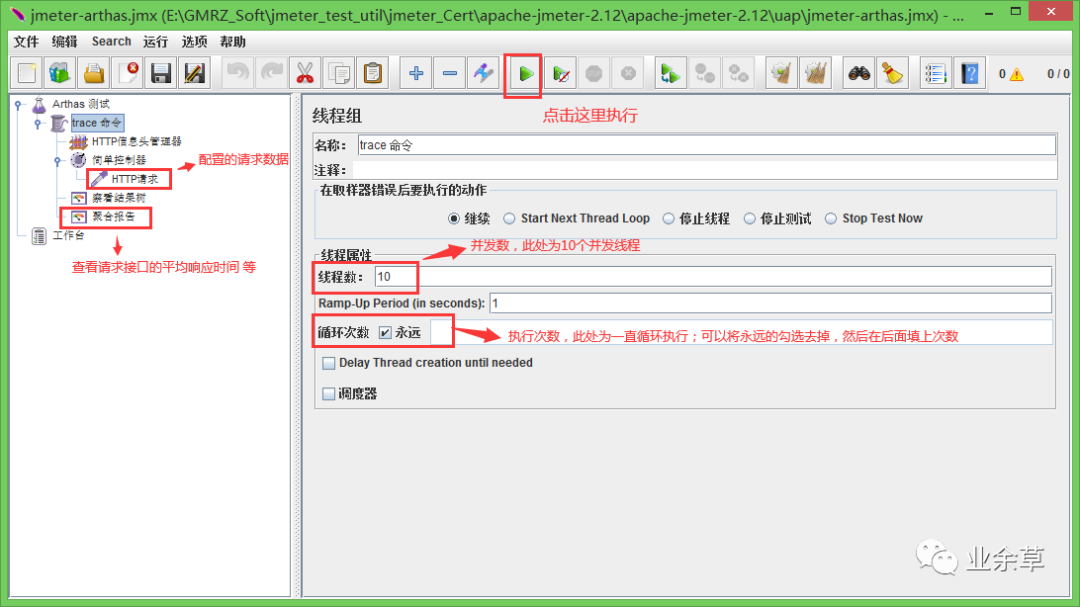Open an existing test plan file
Image resolution: width=1080 pixels, height=607 pixels.
pyautogui.click(x=94, y=73)
